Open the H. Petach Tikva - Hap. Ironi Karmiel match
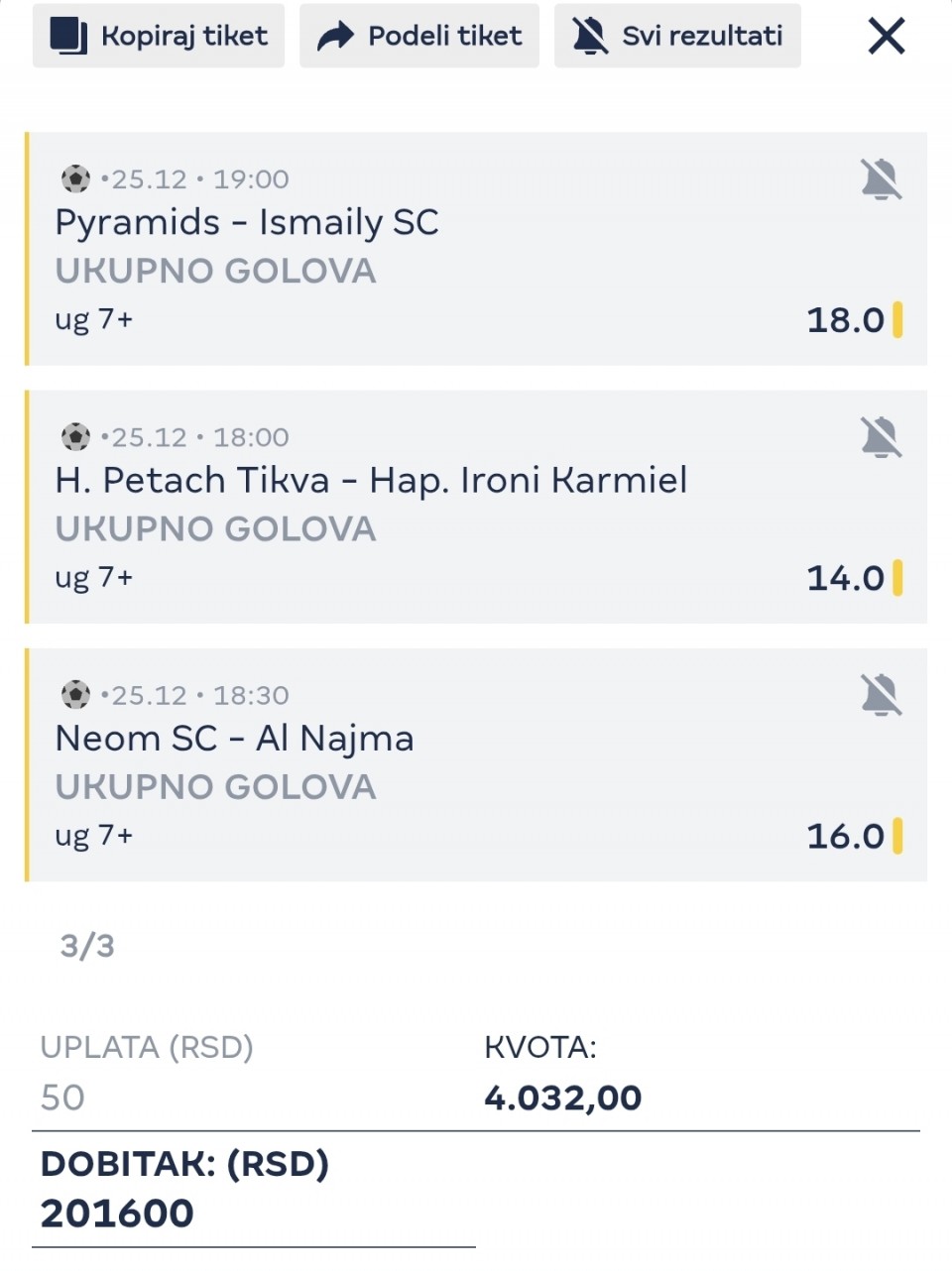Viewport: 952px width, 1271px height. pos(371,480)
